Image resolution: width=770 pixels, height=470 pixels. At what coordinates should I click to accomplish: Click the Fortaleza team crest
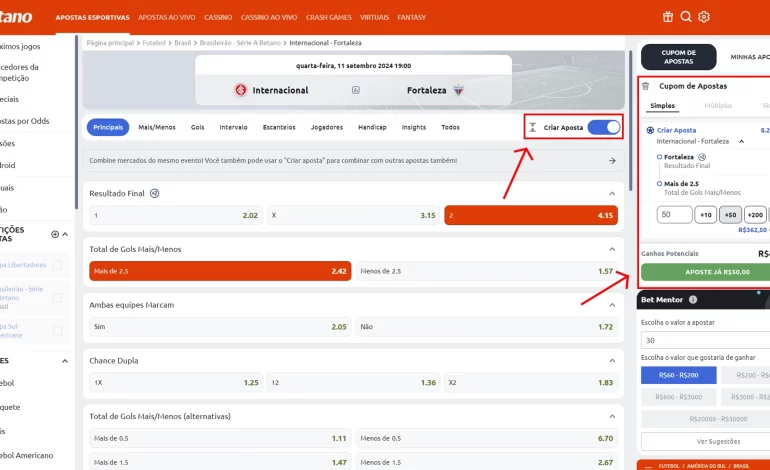point(458,90)
